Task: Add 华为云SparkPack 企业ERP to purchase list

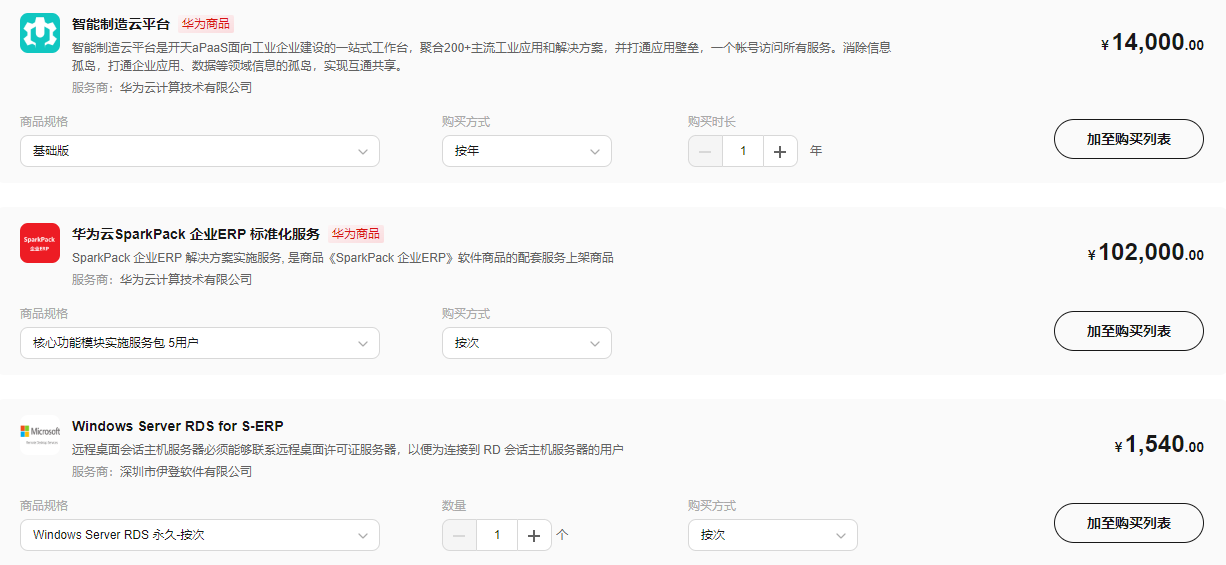Action: (x=1129, y=331)
